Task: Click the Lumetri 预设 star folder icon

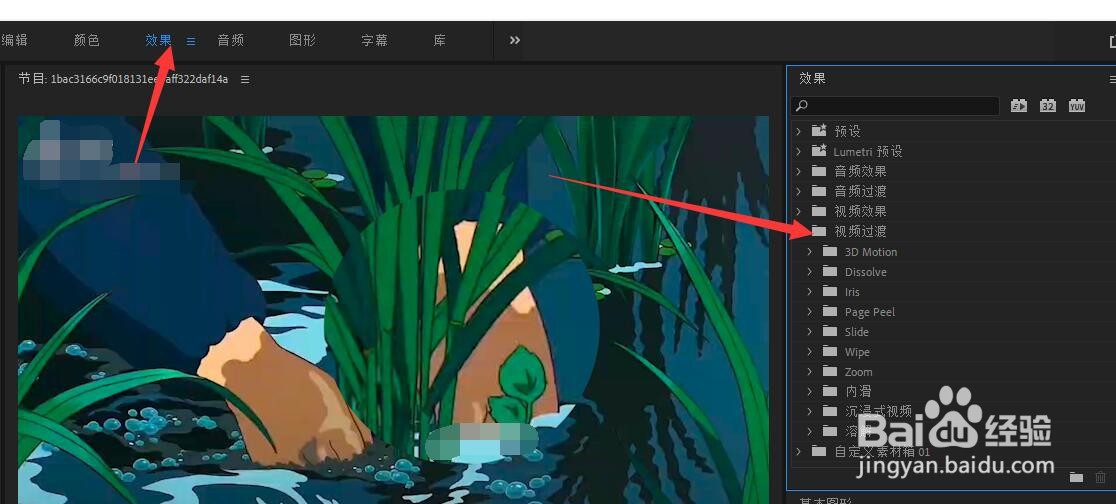Action: coord(819,151)
